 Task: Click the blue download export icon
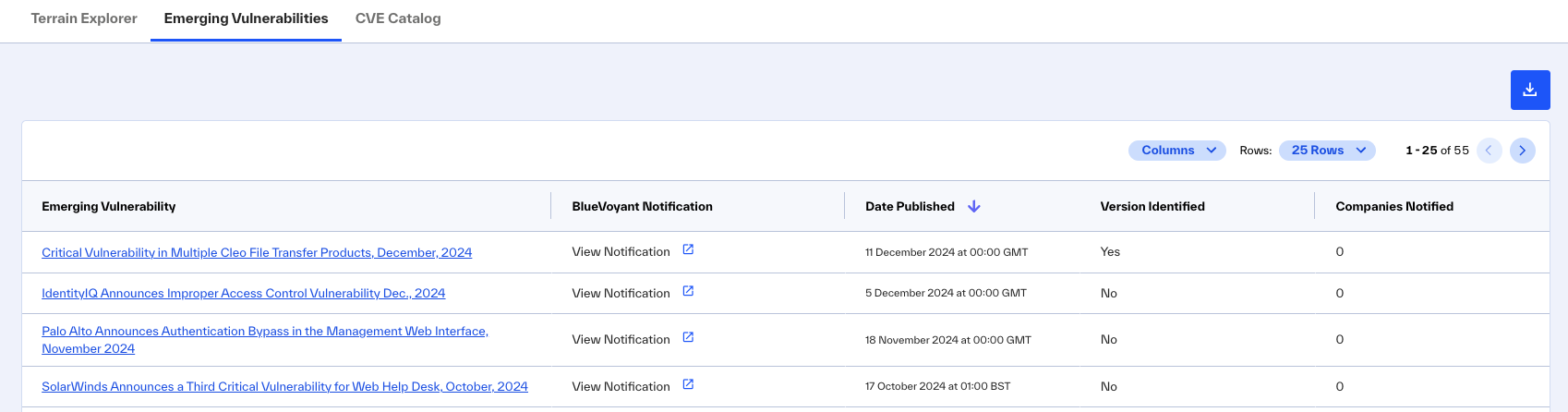pos(1530,90)
